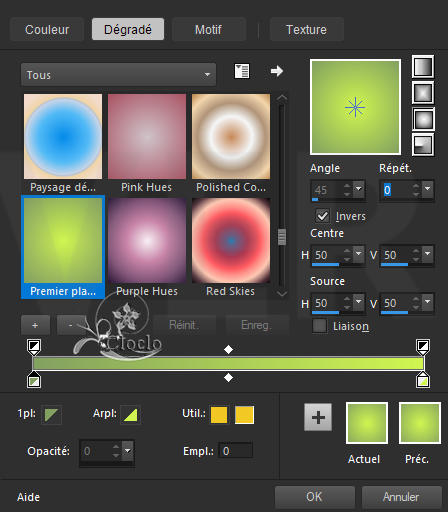The width and height of the screenshot is (448, 512).
Task: Add to palette with the plus button
Action: point(318,417)
